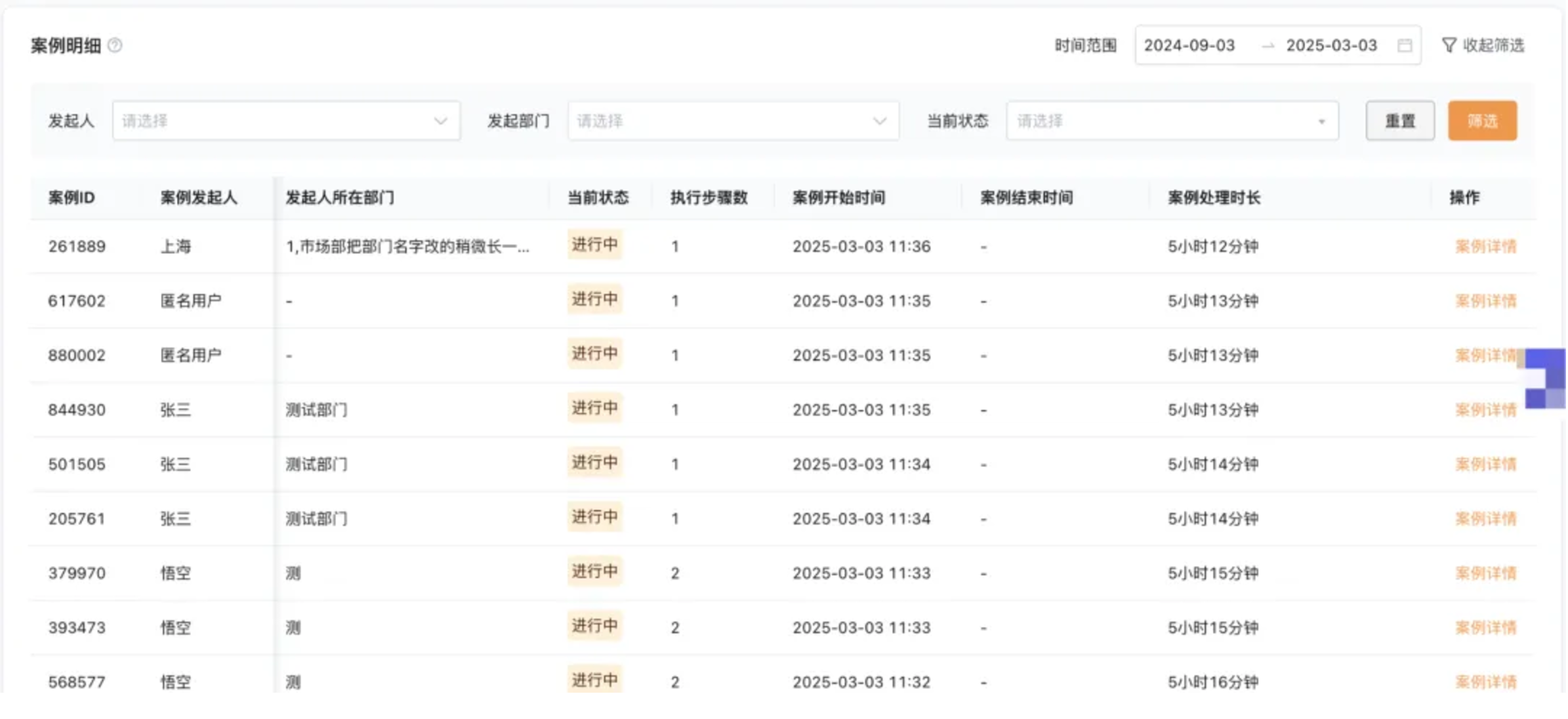Click the help icon beside 案例明细

[x=115, y=45]
